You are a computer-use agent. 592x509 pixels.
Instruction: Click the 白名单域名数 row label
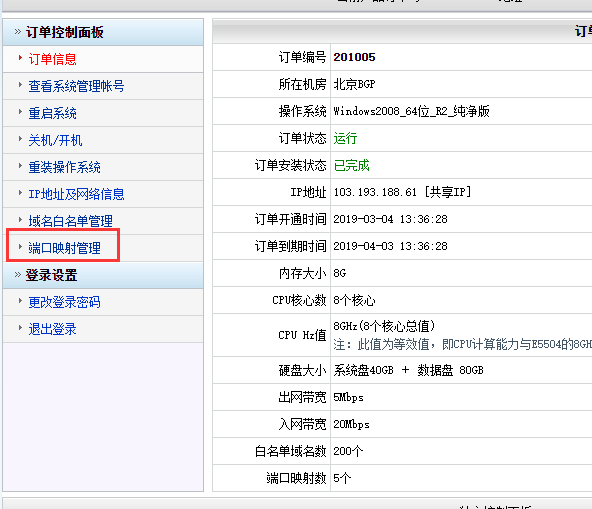(290, 451)
